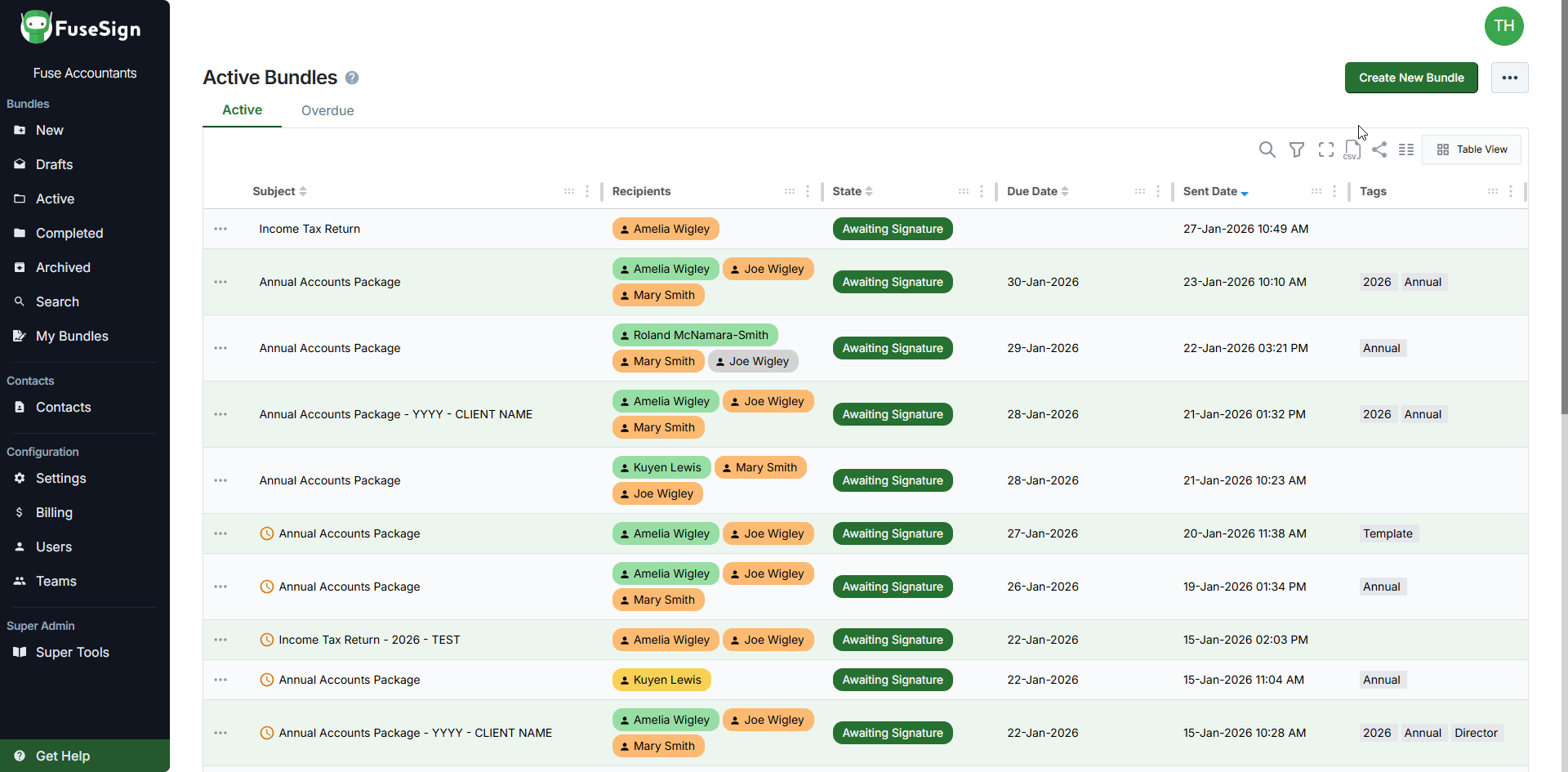Click the Create New Bundle button
This screenshot has width=1568, height=772.
(1410, 78)
